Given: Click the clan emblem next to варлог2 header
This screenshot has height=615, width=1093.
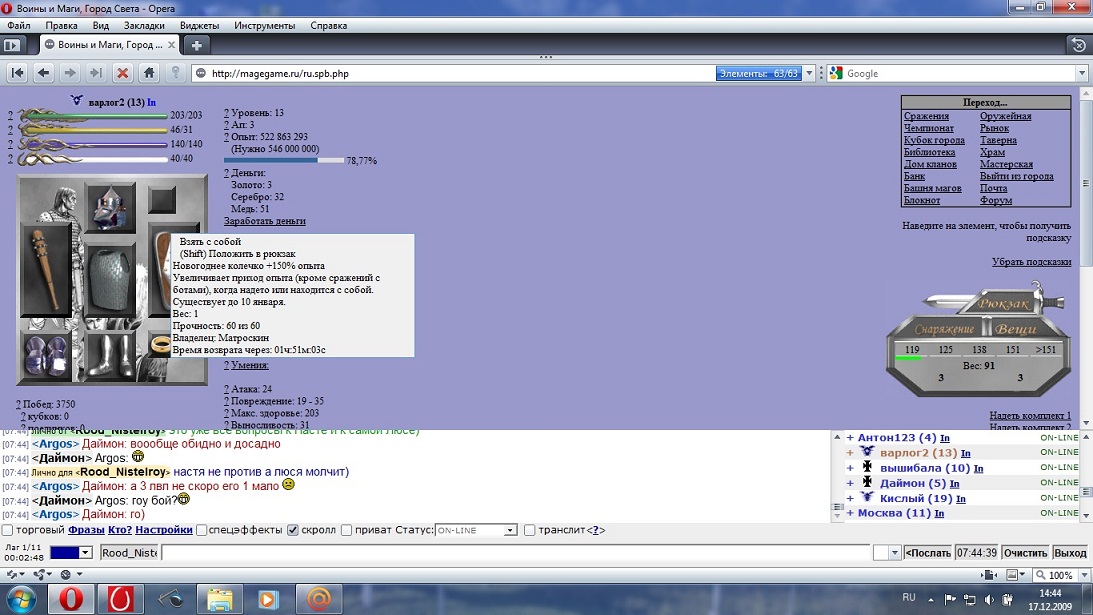Looking at the screenshot, I should (77, 101).
